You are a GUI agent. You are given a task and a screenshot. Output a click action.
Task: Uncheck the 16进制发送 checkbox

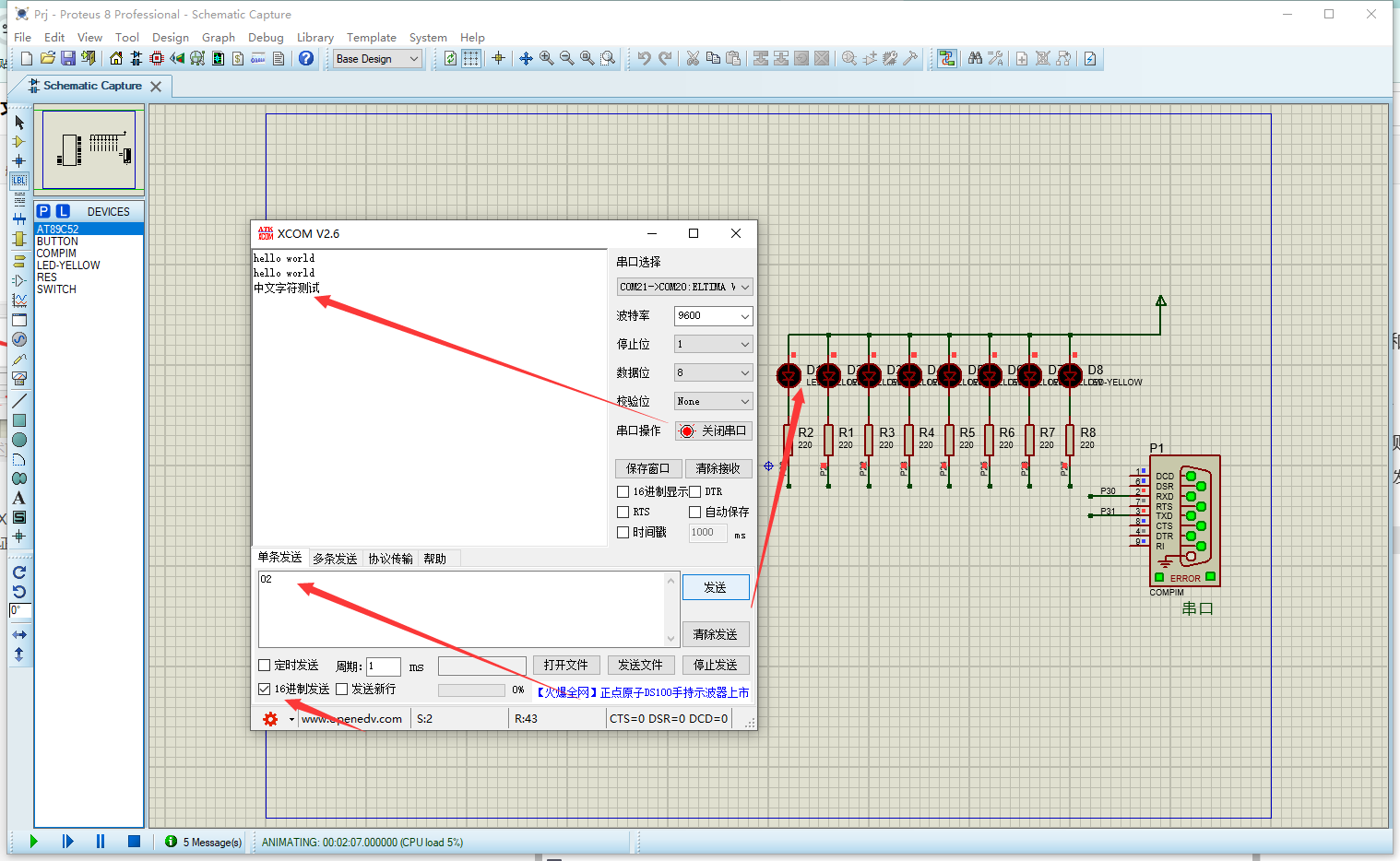tap(265, 689)
